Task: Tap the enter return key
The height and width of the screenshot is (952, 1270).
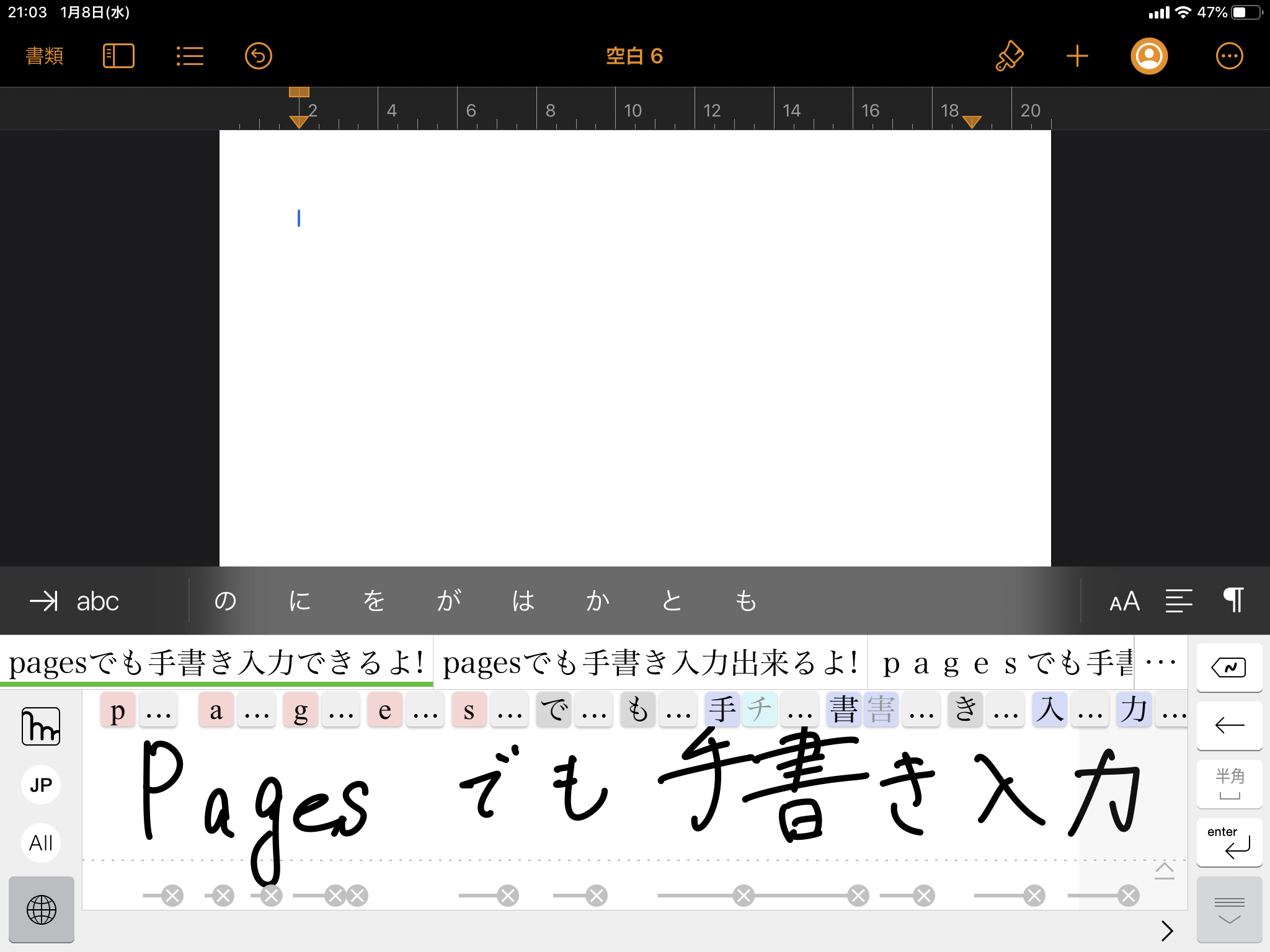Action: click(1229, 842)
